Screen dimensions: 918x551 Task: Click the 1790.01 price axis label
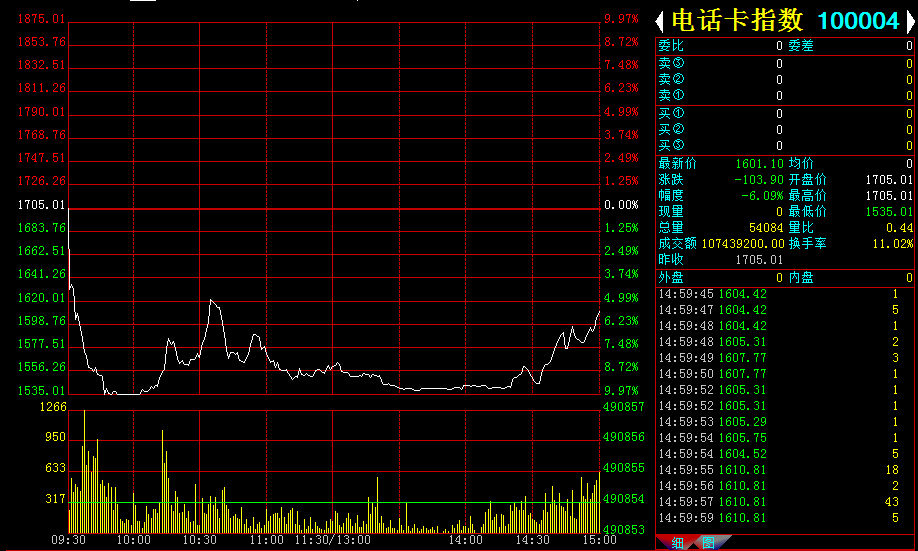point(41,112)
